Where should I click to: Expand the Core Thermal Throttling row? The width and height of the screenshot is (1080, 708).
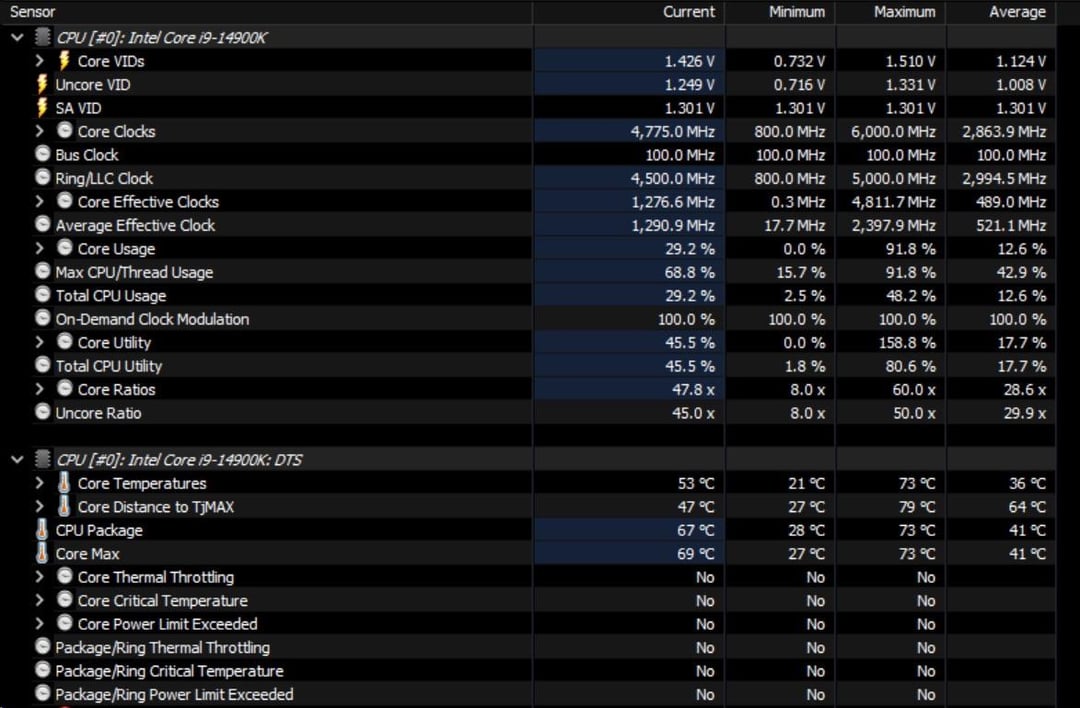click(x=39, y=577)
